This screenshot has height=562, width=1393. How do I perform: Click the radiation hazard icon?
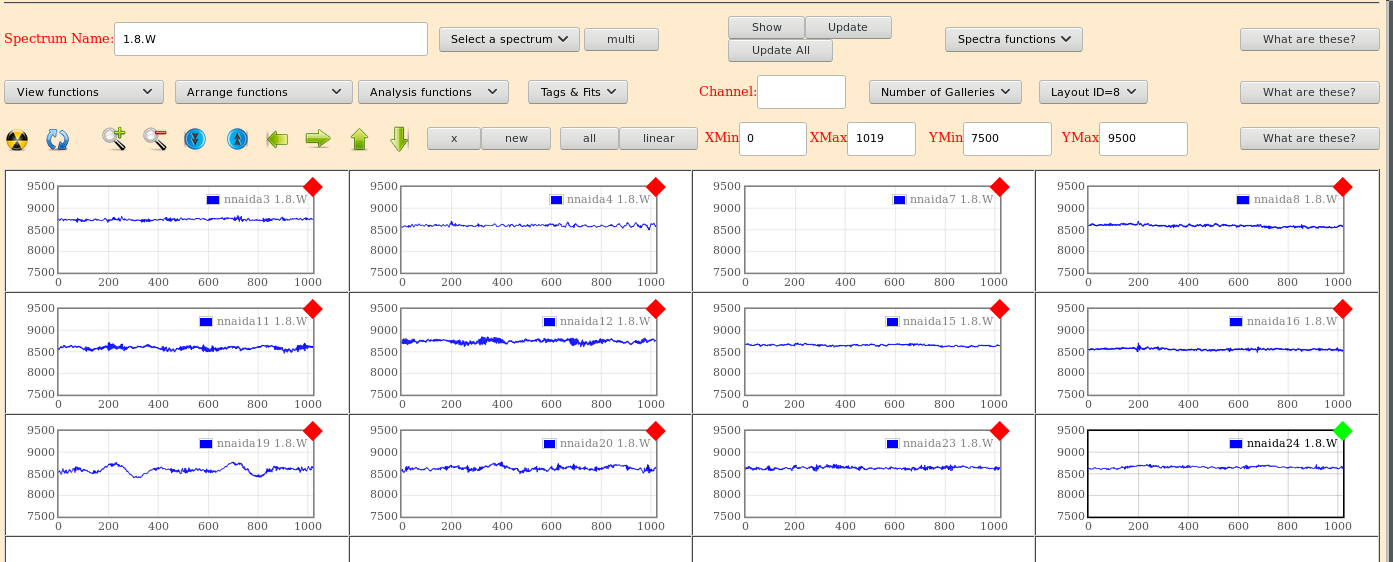pos(17,139)
